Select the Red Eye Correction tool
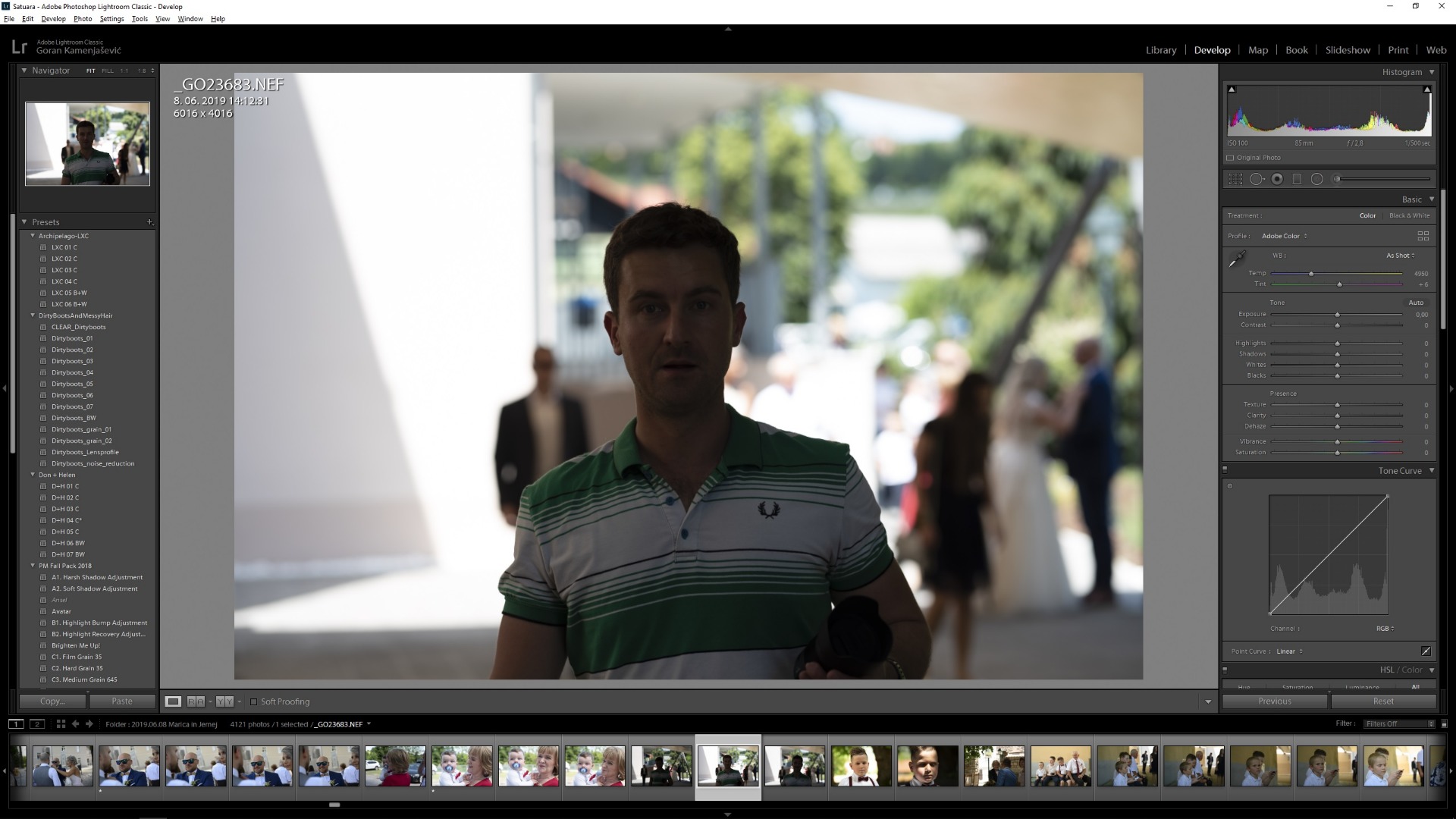 tap(1277, 179)
